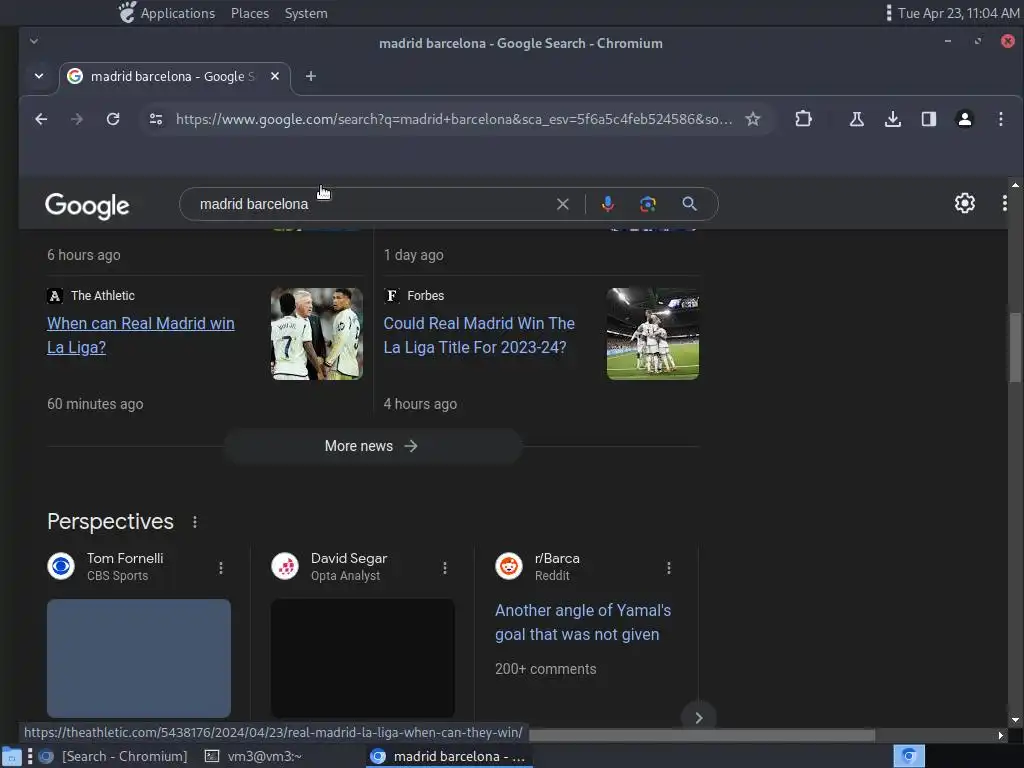1024x768 pixels.
Task: Open Chromium three-dot menu
Action: tap(1000, 119)
